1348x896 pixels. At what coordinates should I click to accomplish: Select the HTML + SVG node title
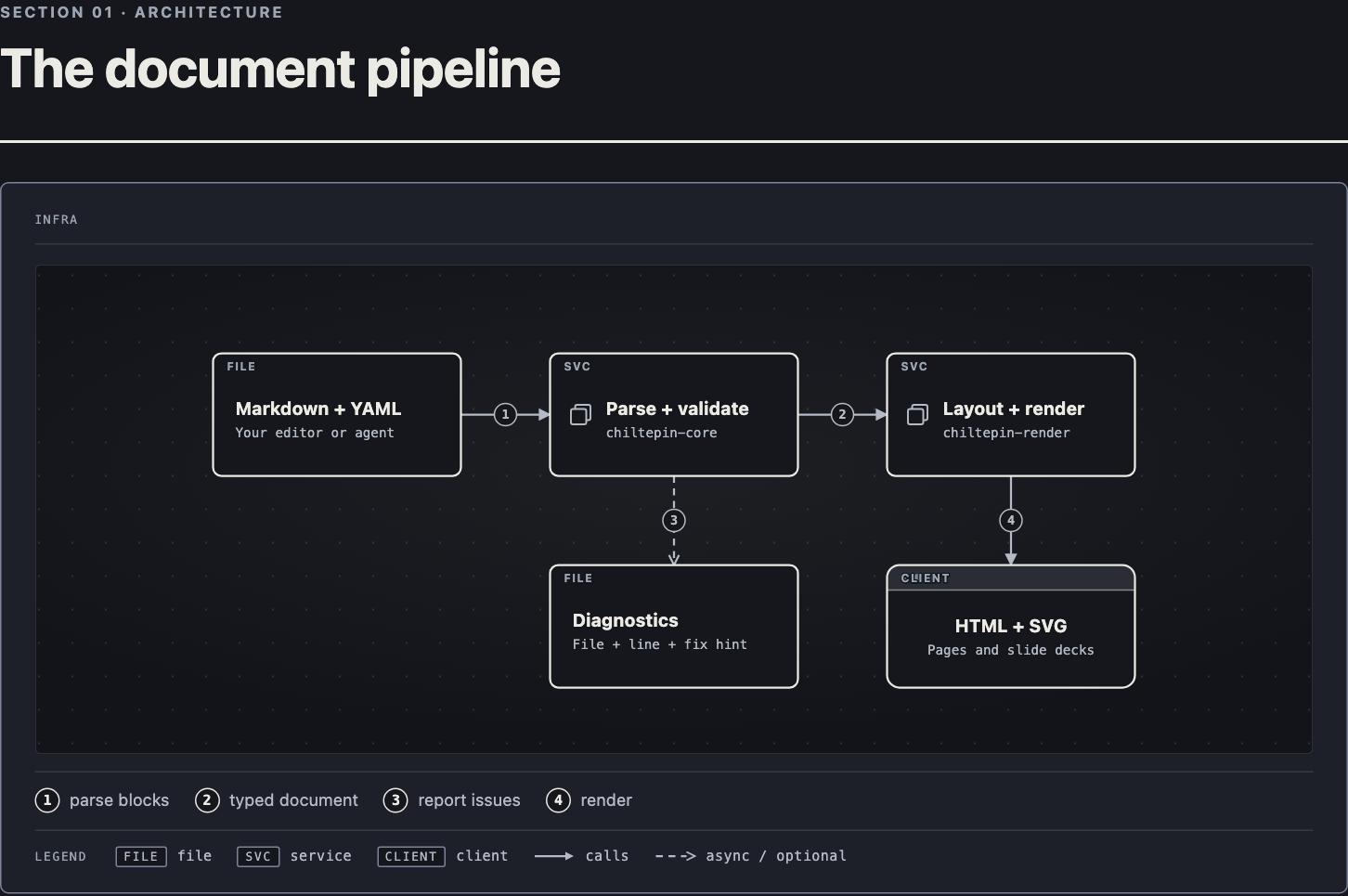pos(1011,626)
